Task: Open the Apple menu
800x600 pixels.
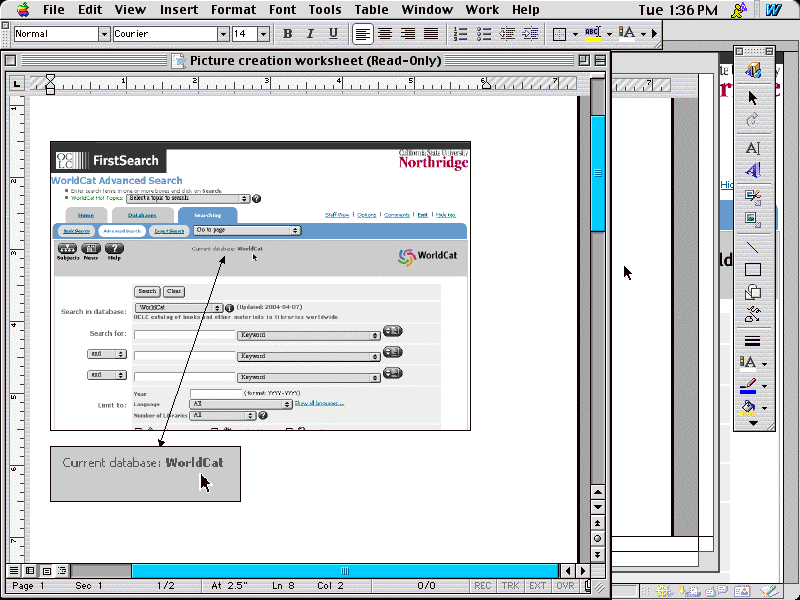Action: click(x=23, y=10)
